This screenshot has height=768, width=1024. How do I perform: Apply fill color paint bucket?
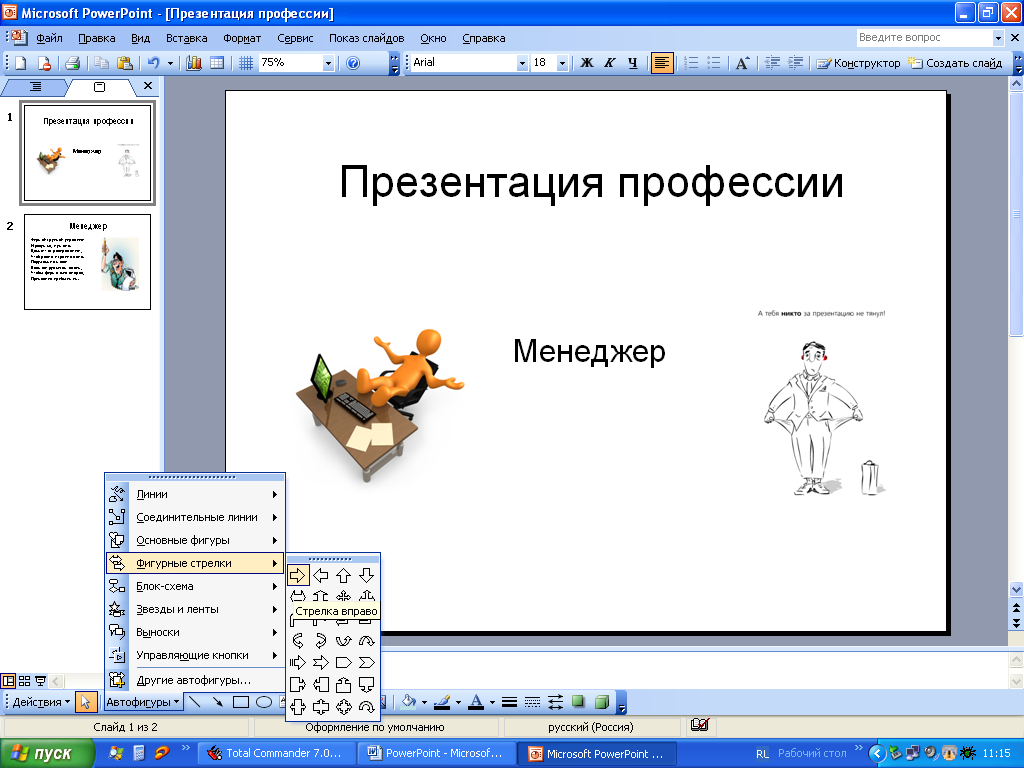click(x=409, y=702)
